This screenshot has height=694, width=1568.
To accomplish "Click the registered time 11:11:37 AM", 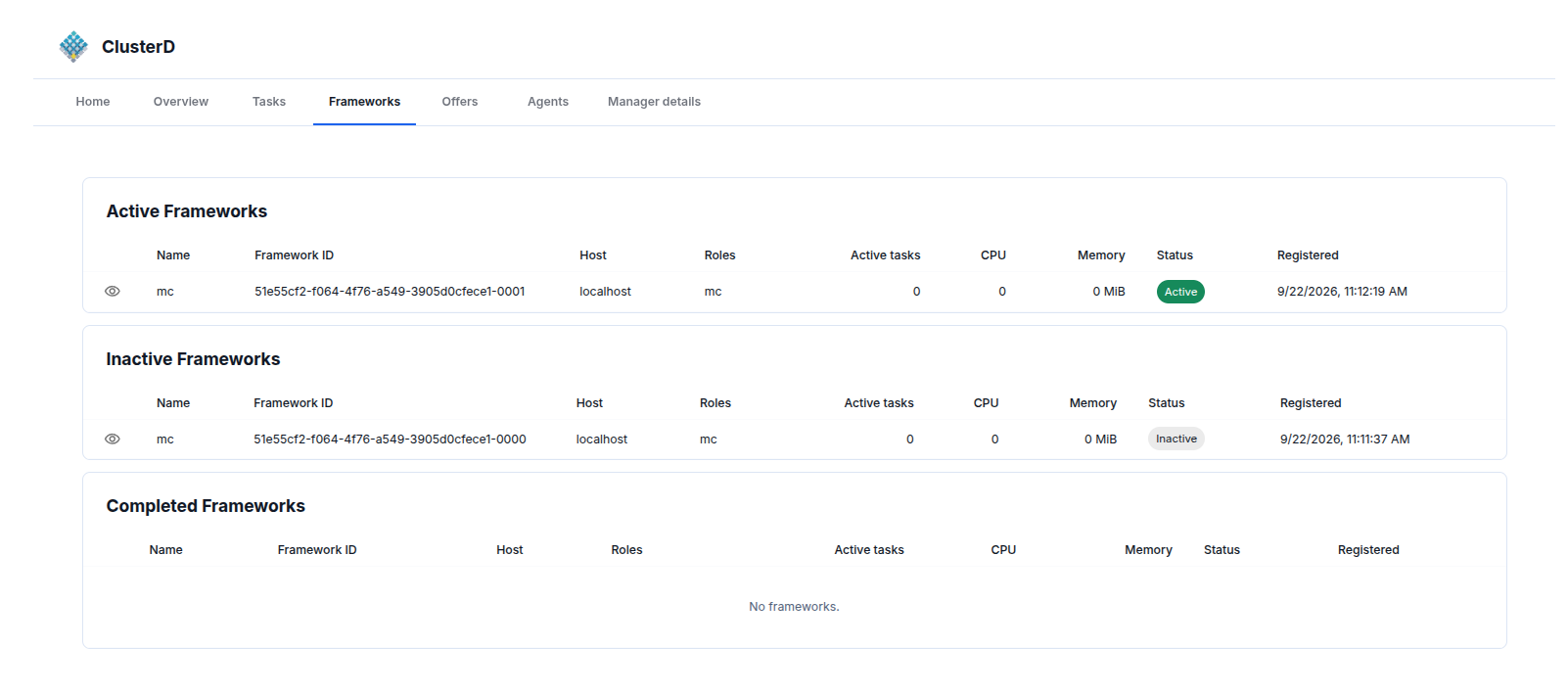I will (x=1345, y=440).
